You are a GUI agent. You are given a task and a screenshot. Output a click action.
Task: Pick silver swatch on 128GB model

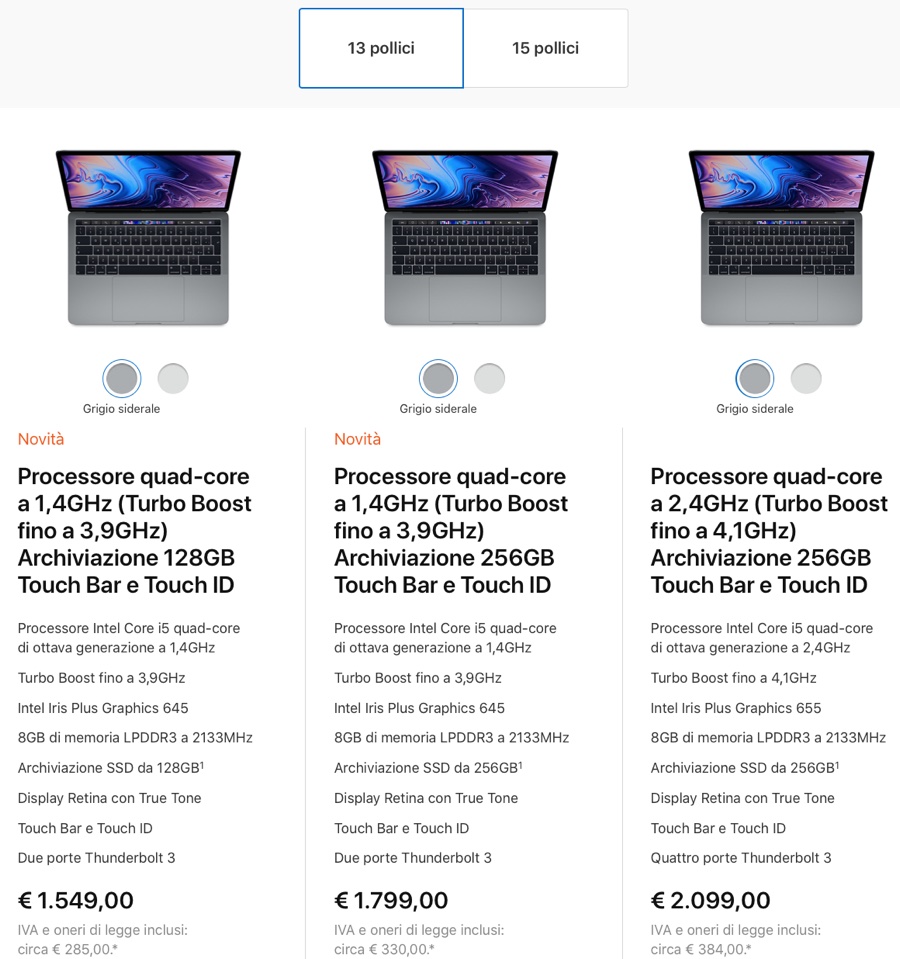coord(173,379)
